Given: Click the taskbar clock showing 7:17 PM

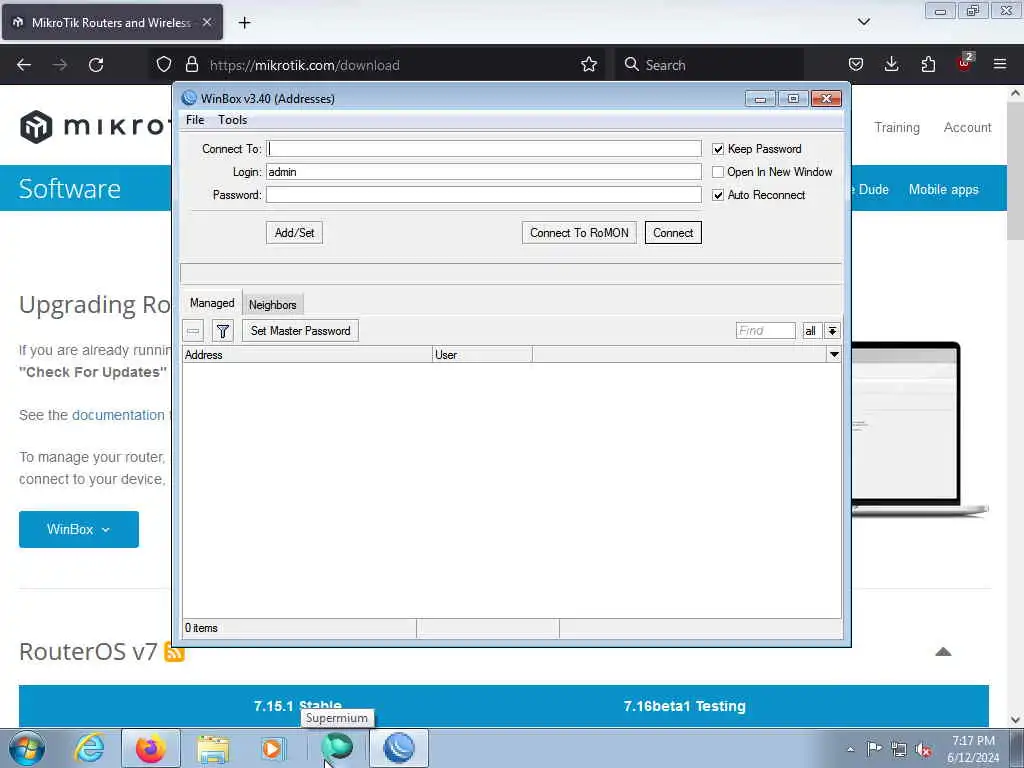Looking at the screenshot, I should coord(973,749).
